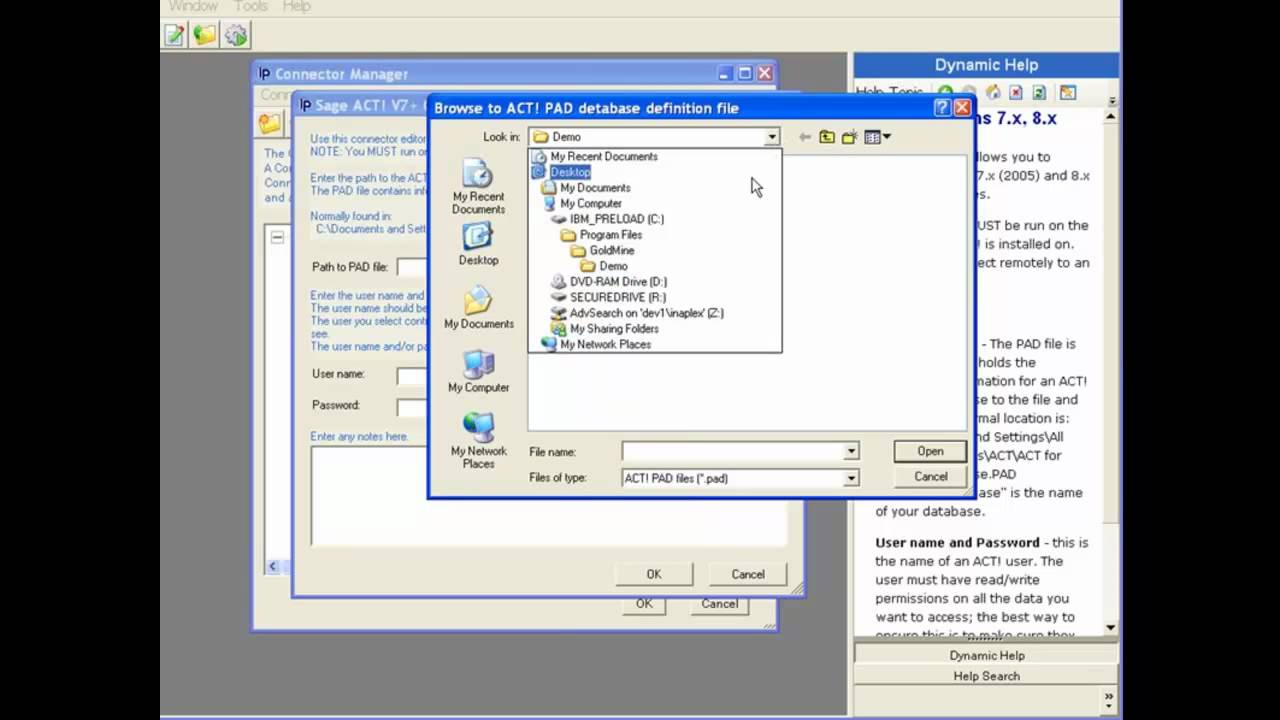The image size is (1280, 720).
Task: Select My Computer in the Look in list
Action: click(x=590, y=203)
